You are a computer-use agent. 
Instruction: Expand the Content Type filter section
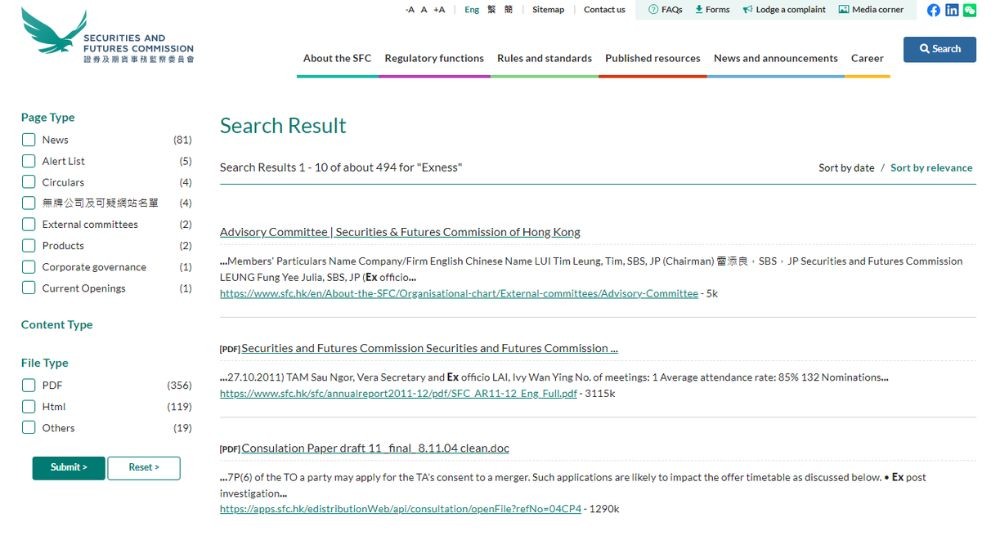(57, 325)
